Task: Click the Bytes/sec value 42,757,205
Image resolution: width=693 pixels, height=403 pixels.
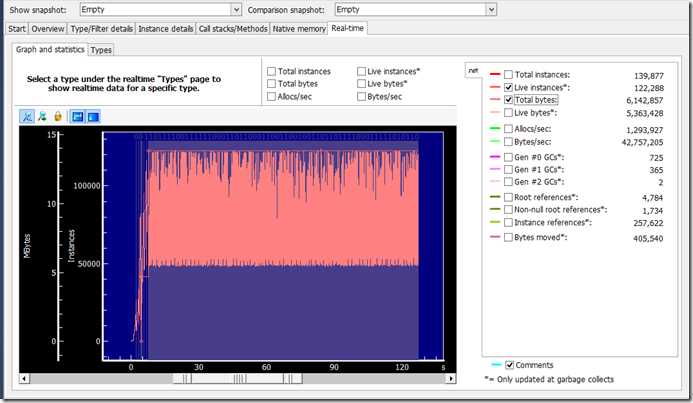Action: [643, 142]
